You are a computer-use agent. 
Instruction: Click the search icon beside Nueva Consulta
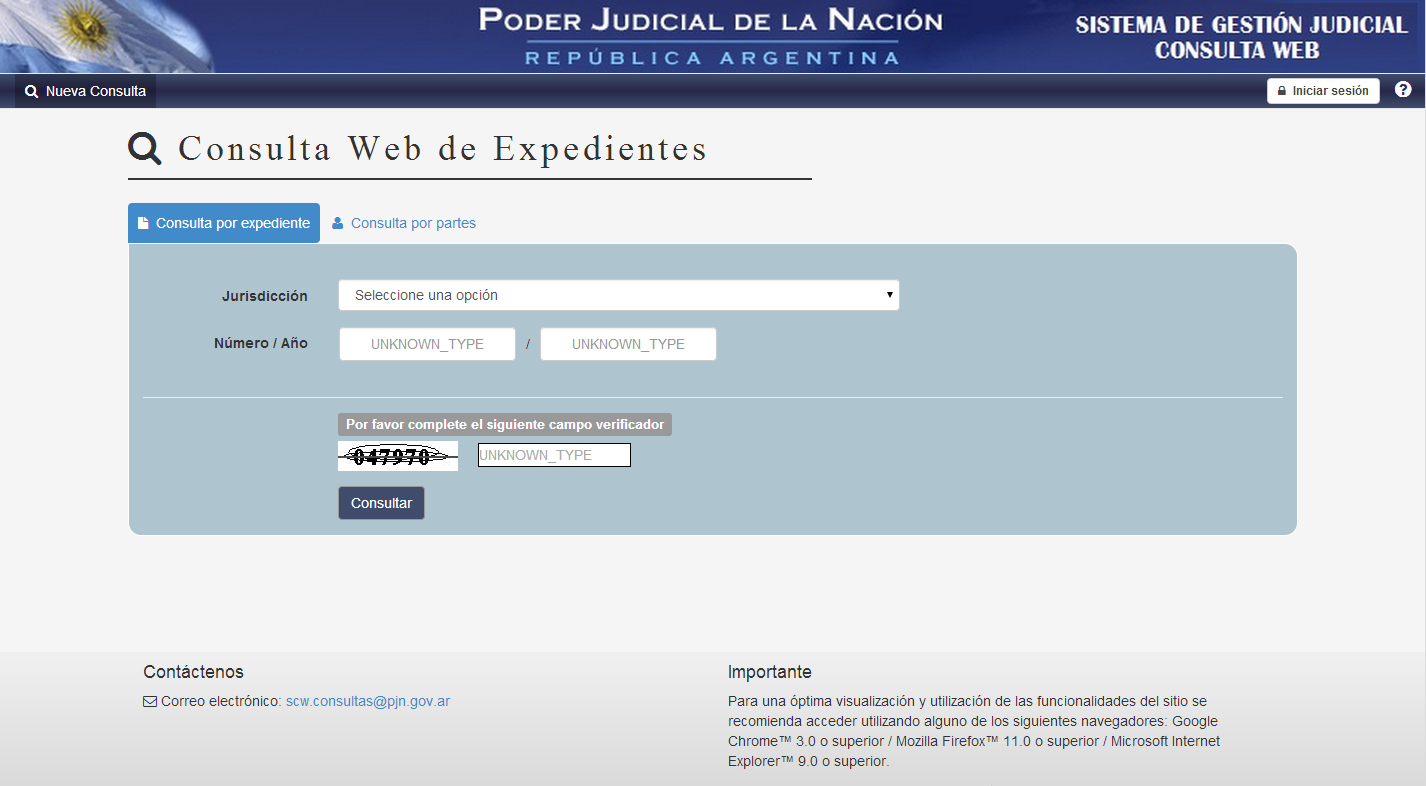[32, 92]
